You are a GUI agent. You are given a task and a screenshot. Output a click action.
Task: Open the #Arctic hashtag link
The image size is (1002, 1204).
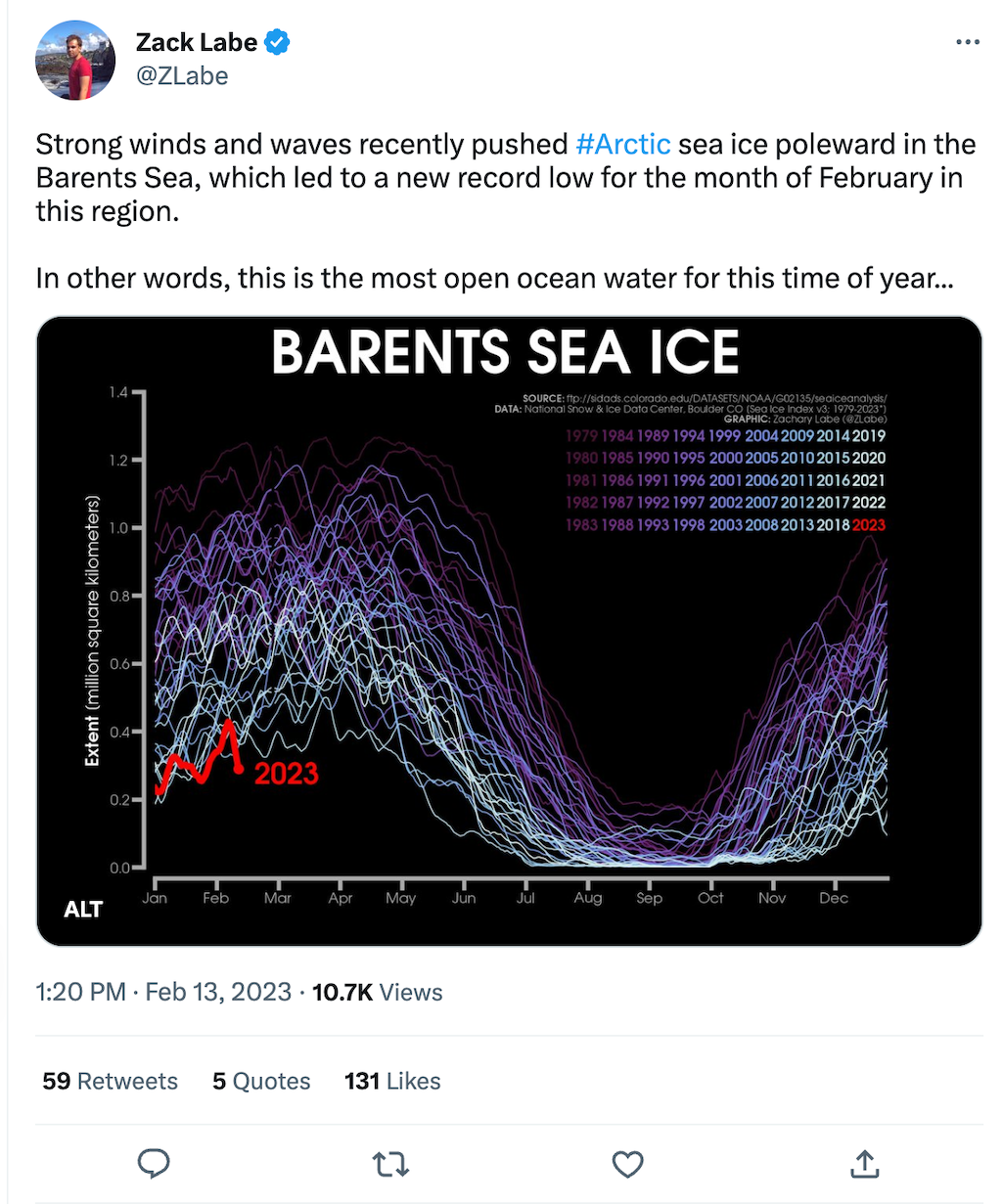(623, 144)
